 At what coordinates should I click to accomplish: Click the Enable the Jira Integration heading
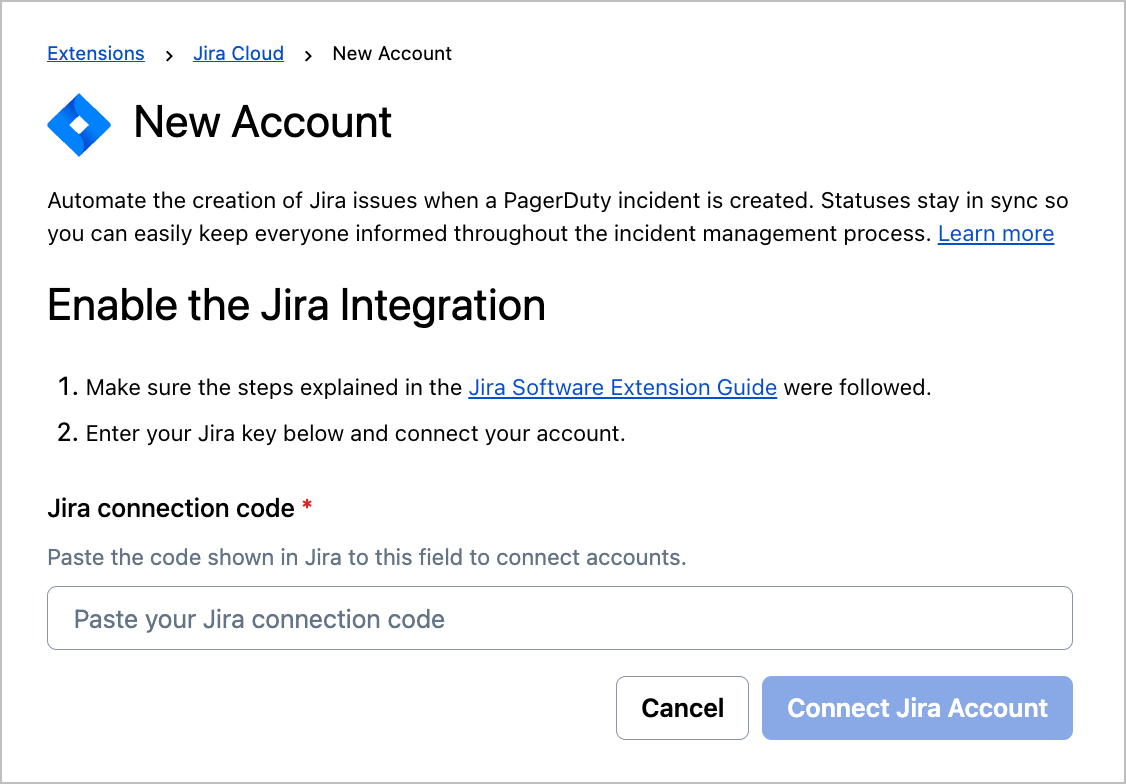point(296,305)
